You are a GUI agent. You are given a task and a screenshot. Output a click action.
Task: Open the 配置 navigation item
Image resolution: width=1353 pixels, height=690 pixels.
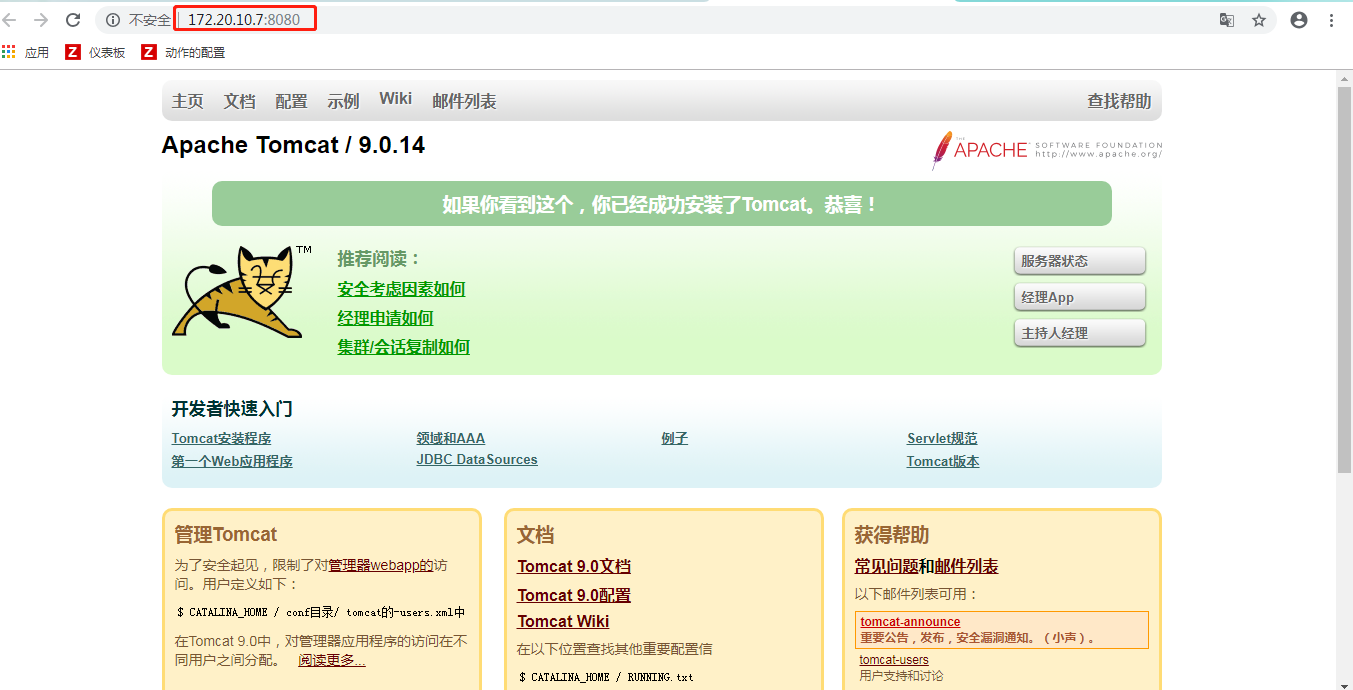pos(291,101)
